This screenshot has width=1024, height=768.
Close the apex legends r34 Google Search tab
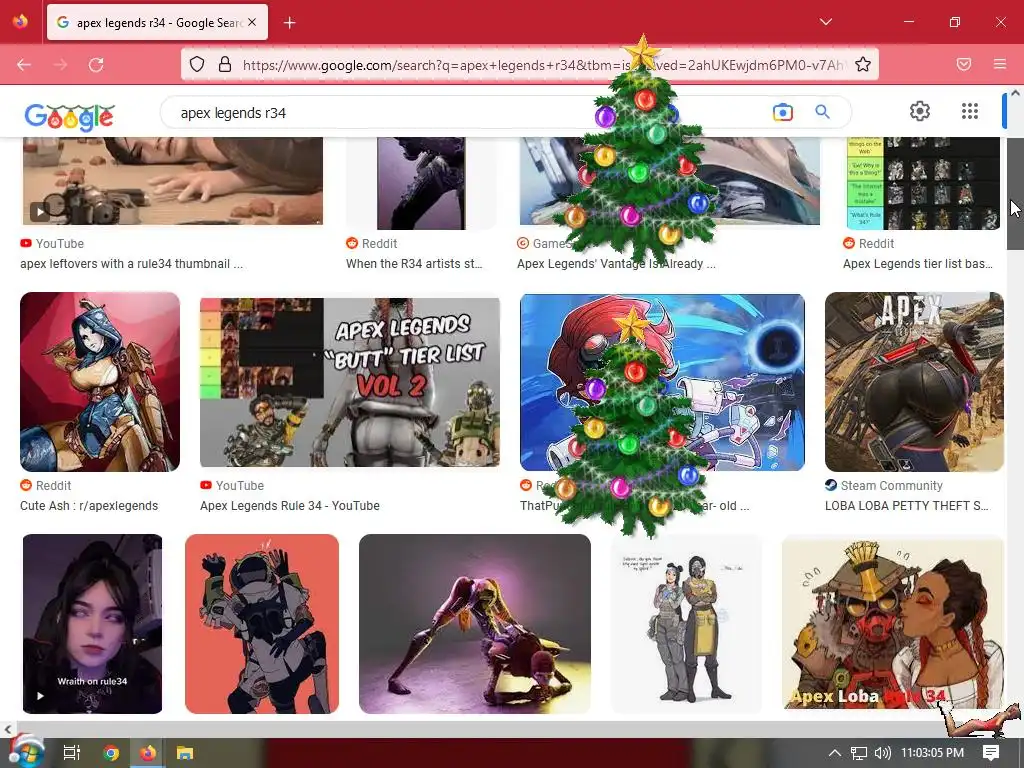pos(252,22)
